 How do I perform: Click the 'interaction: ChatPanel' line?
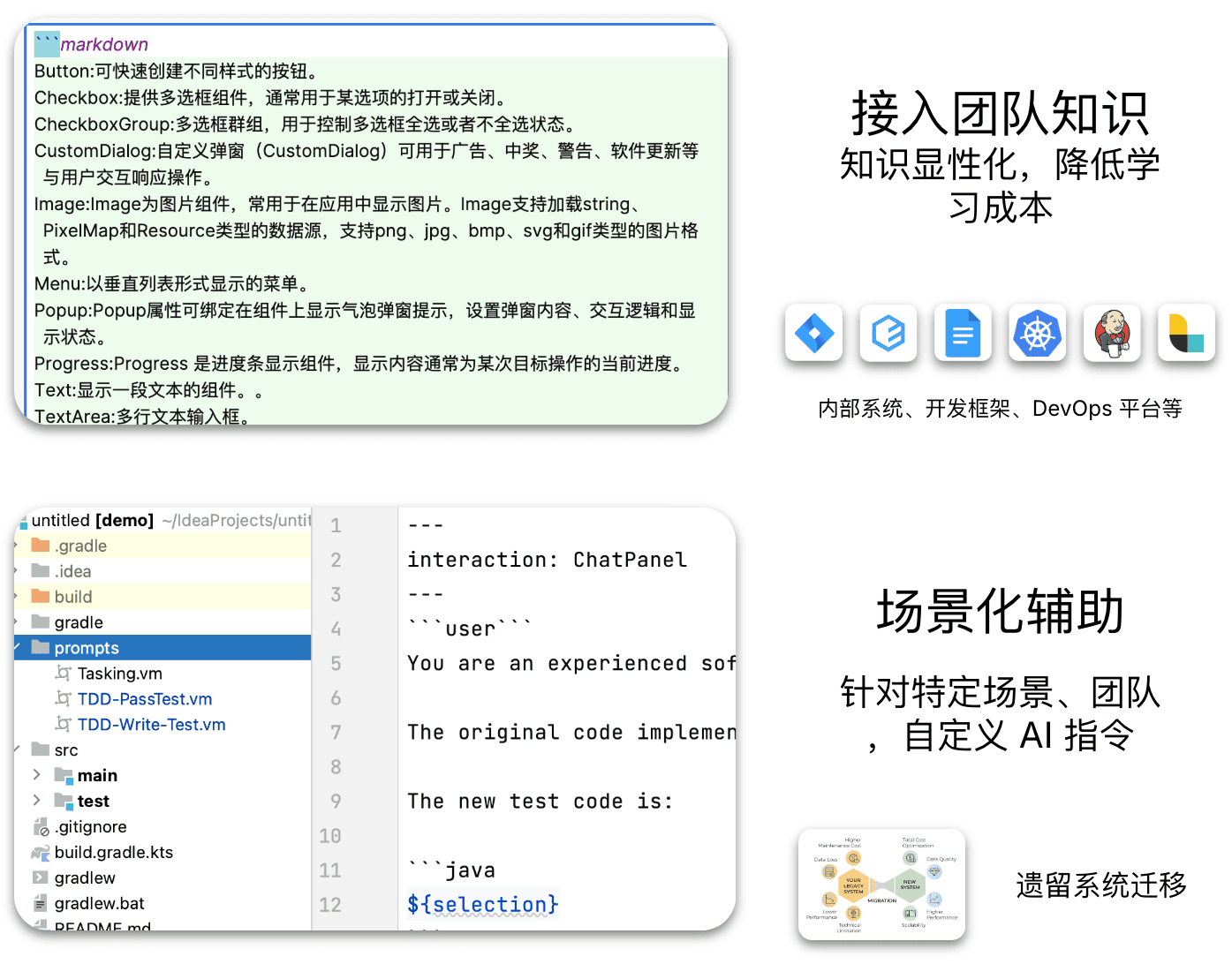pyautogui.click(x=547, y=560)
